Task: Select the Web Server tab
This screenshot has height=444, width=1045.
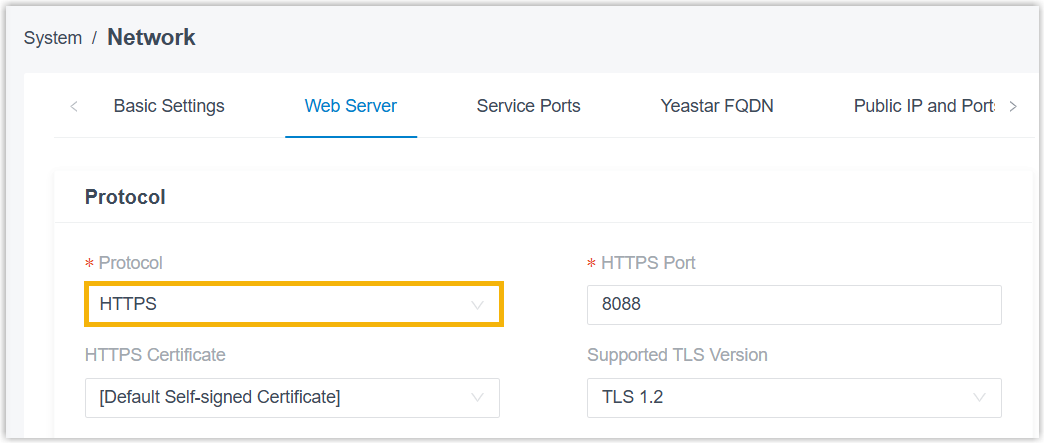Action: point(351,106)
